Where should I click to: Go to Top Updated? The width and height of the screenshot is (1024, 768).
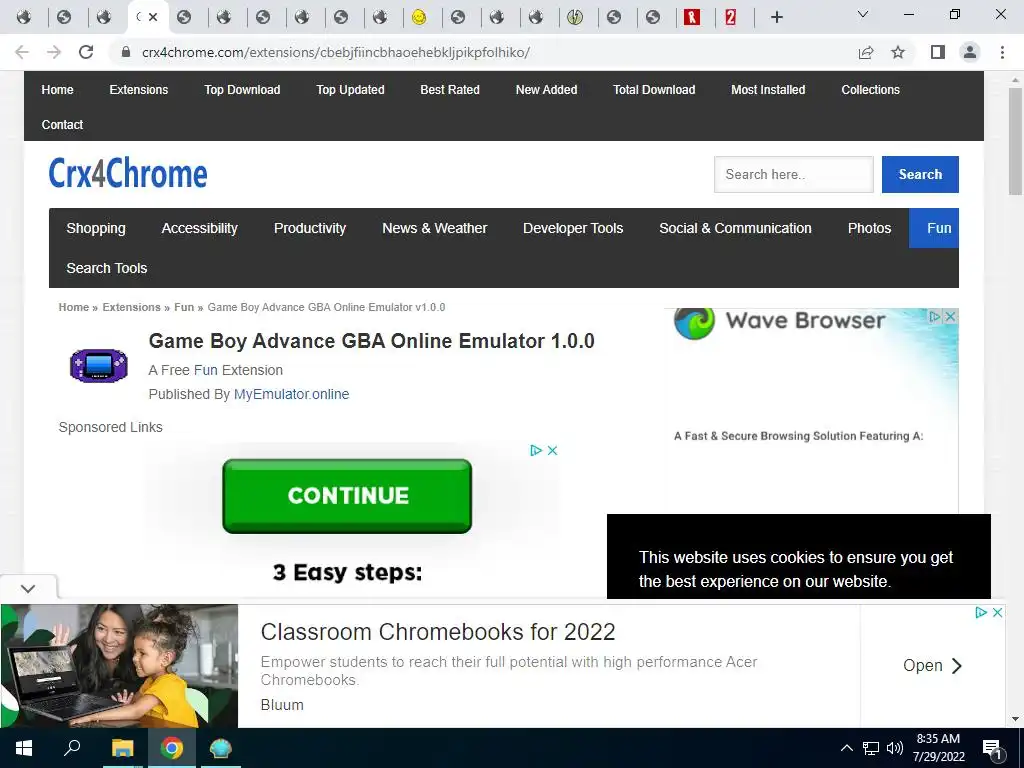coord(350,89)
